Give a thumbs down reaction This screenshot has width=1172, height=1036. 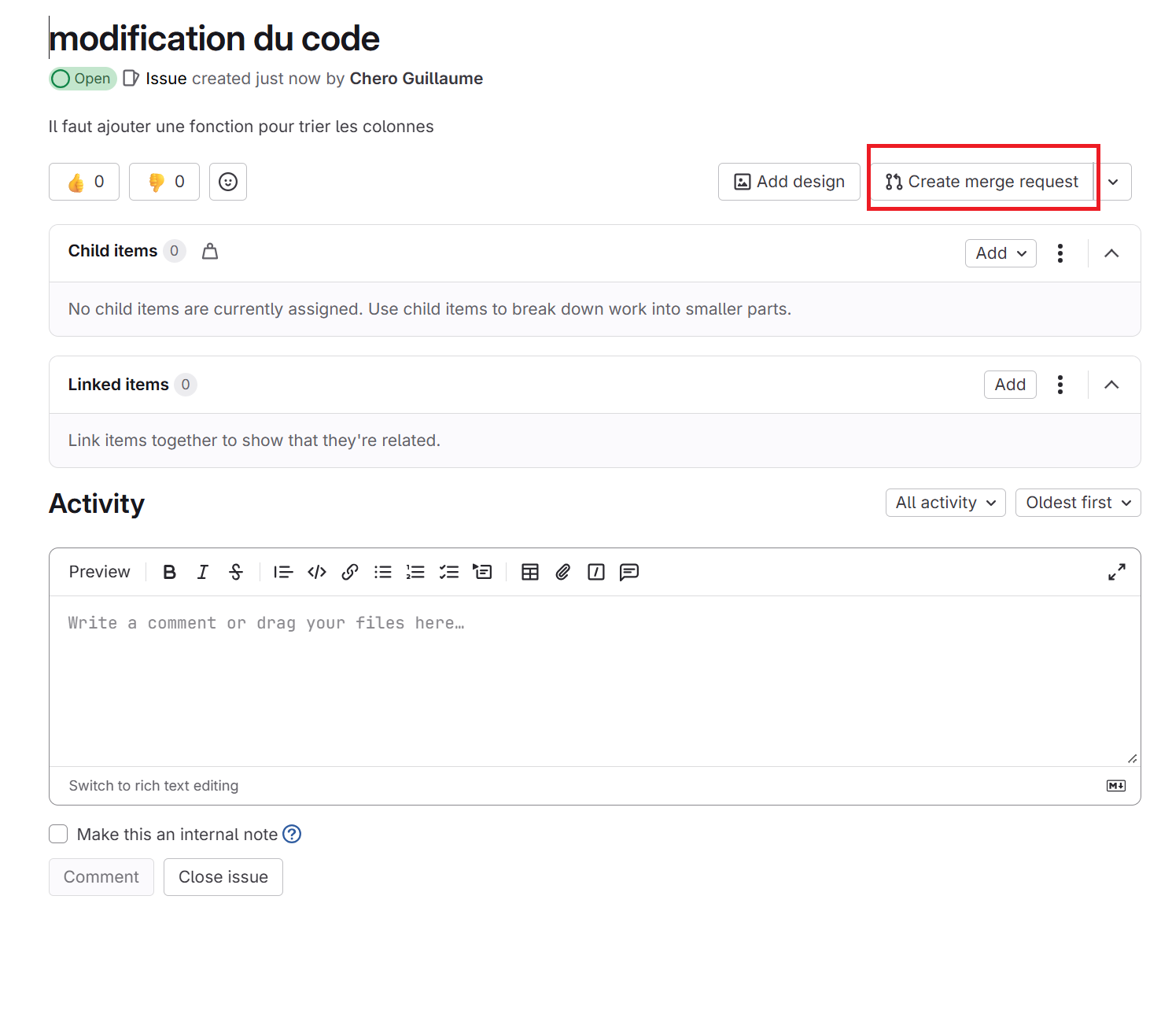(x=164, y=182)
